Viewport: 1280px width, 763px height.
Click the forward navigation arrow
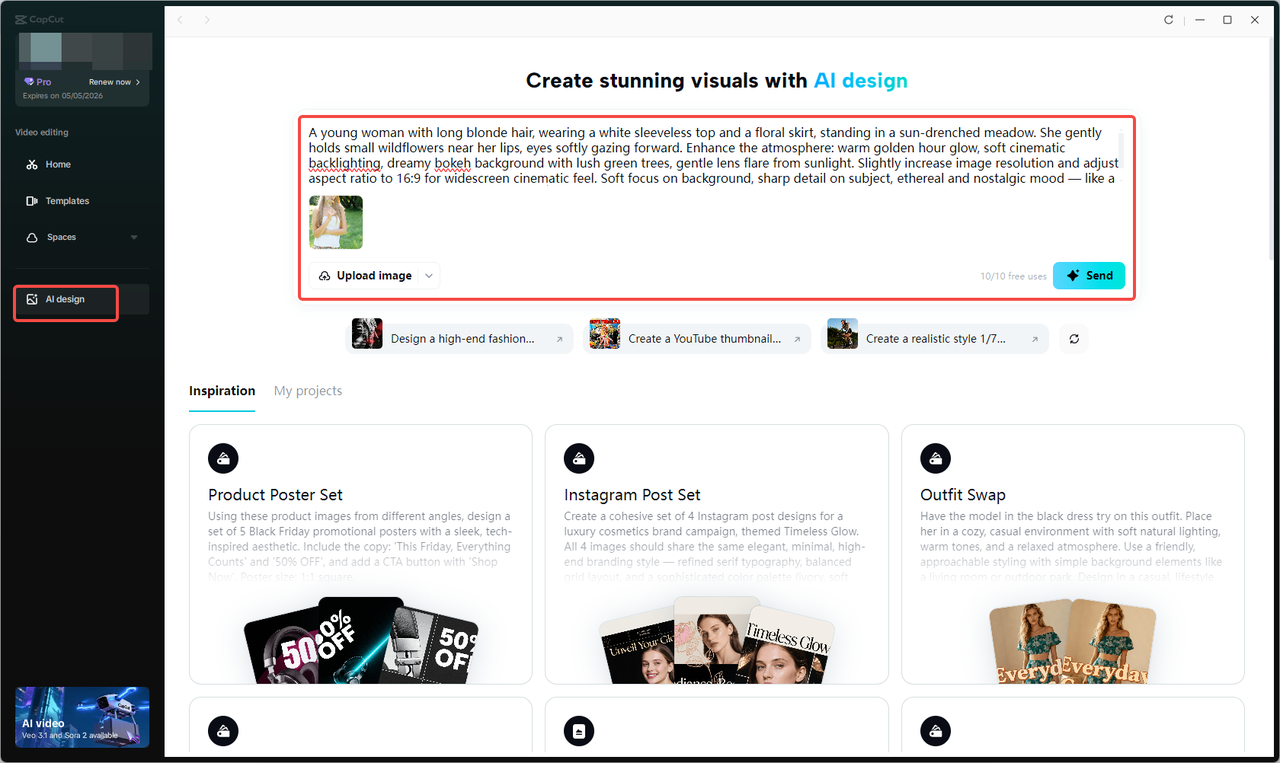pos(207,19)
